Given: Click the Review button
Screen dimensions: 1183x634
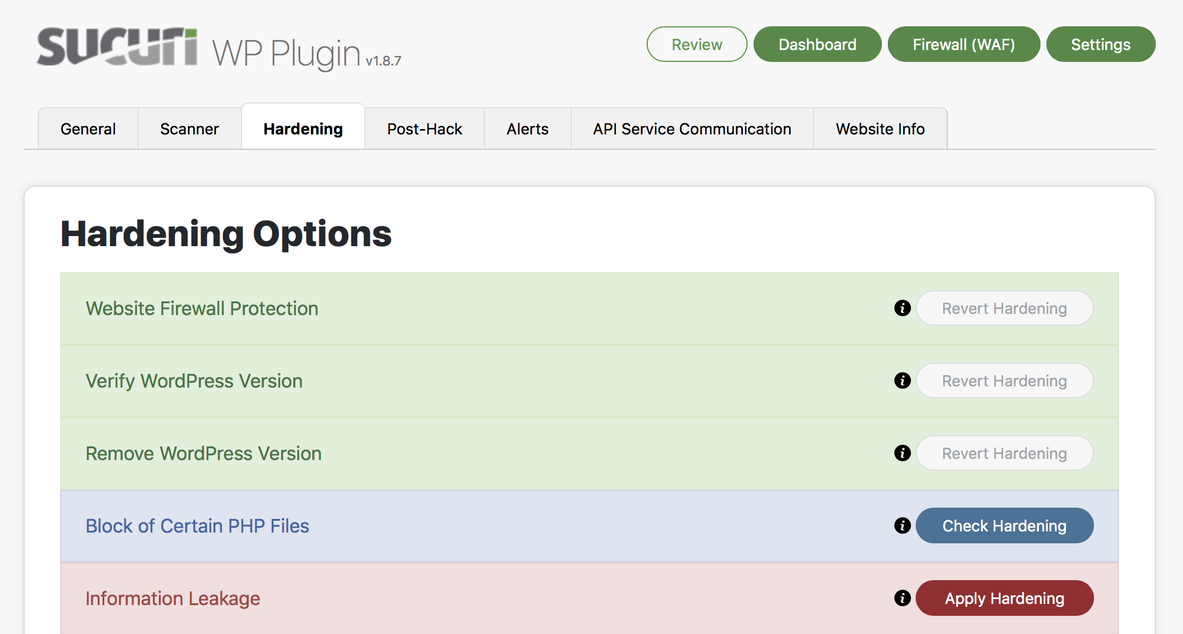Looking at the screenshot, I should tap(697, 44).
